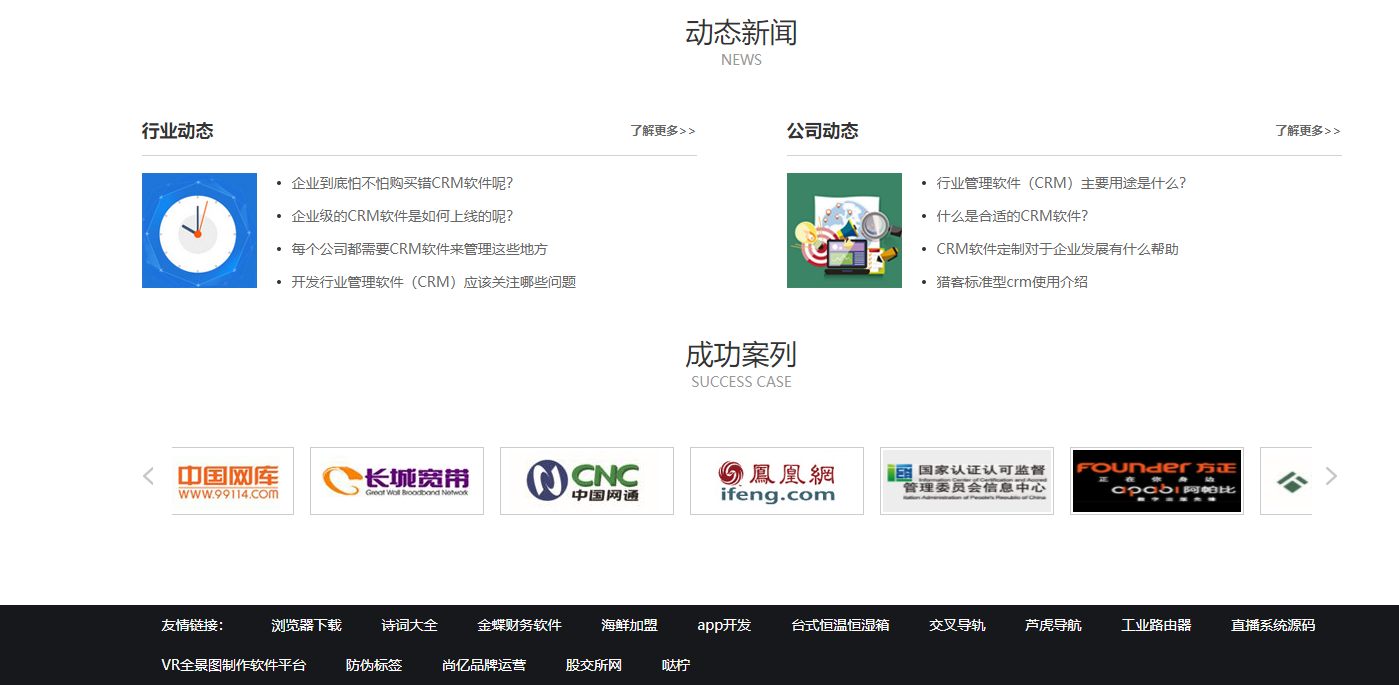This screenshot has width=1399, height=685.
Task: Click the 成功案列 heading
Action: 741,355
